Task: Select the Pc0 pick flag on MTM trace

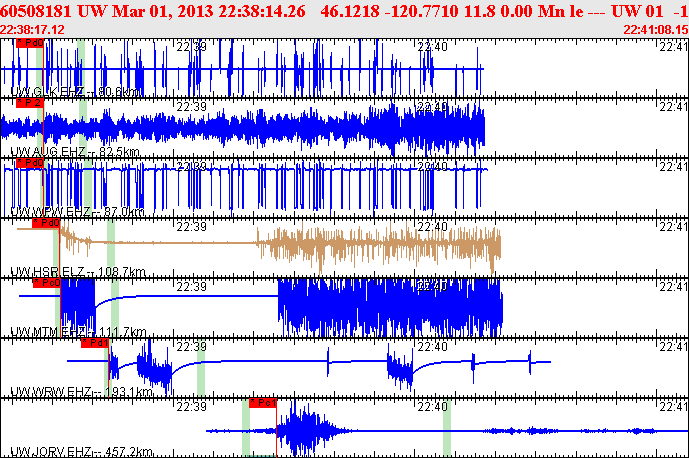Action: click(46, 283)
